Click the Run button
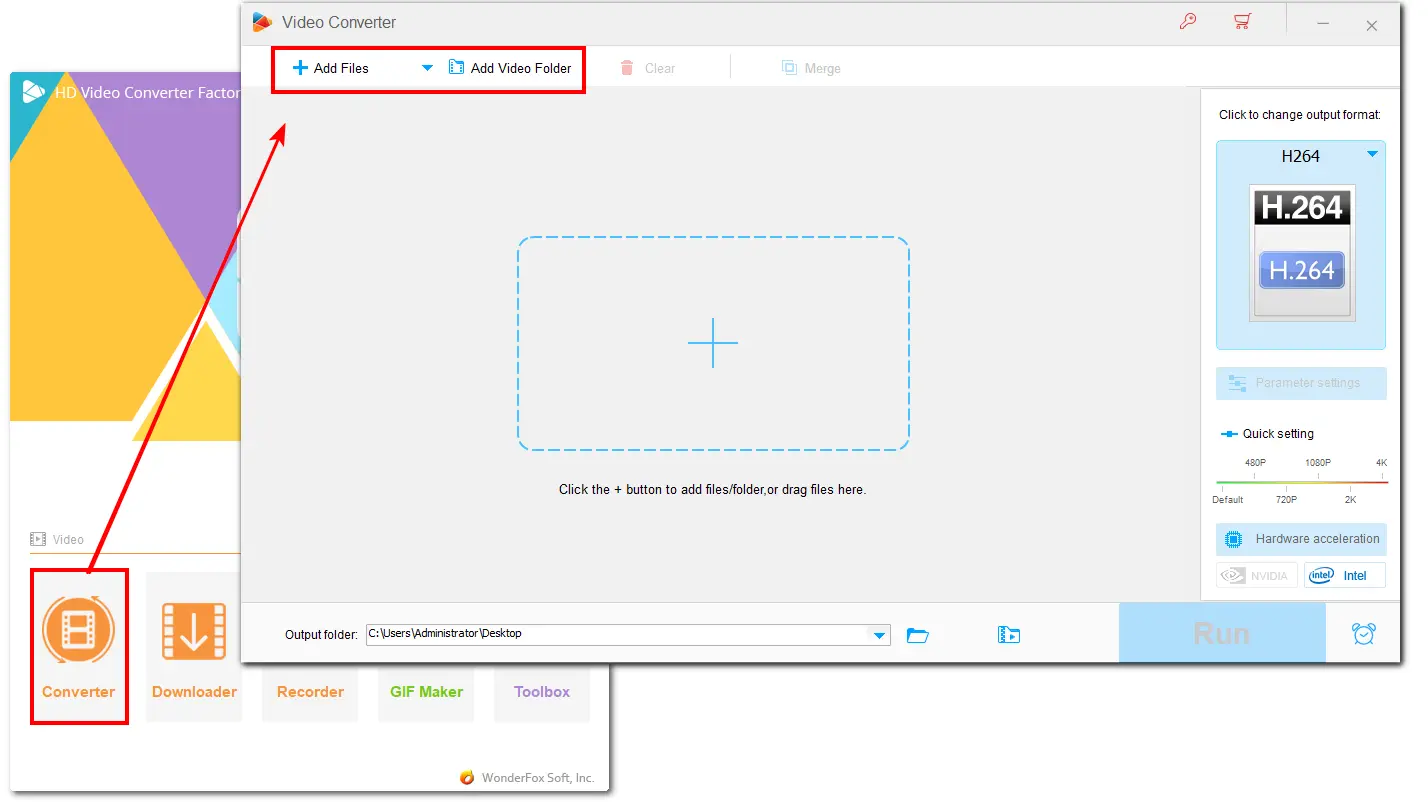 1222,633
